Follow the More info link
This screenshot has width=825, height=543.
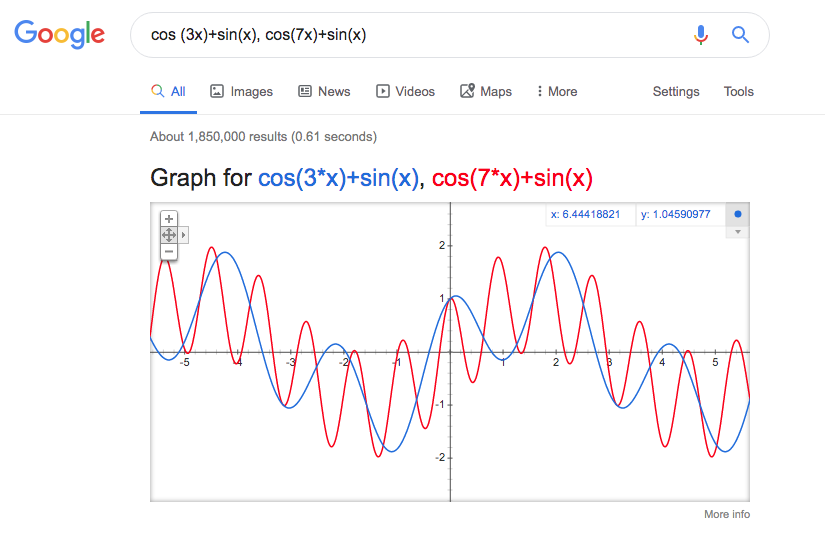coord(727,514)
